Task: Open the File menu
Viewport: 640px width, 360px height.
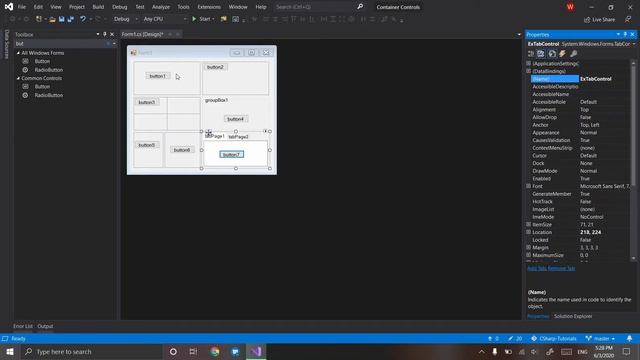Action: click(x=22, y=7)
